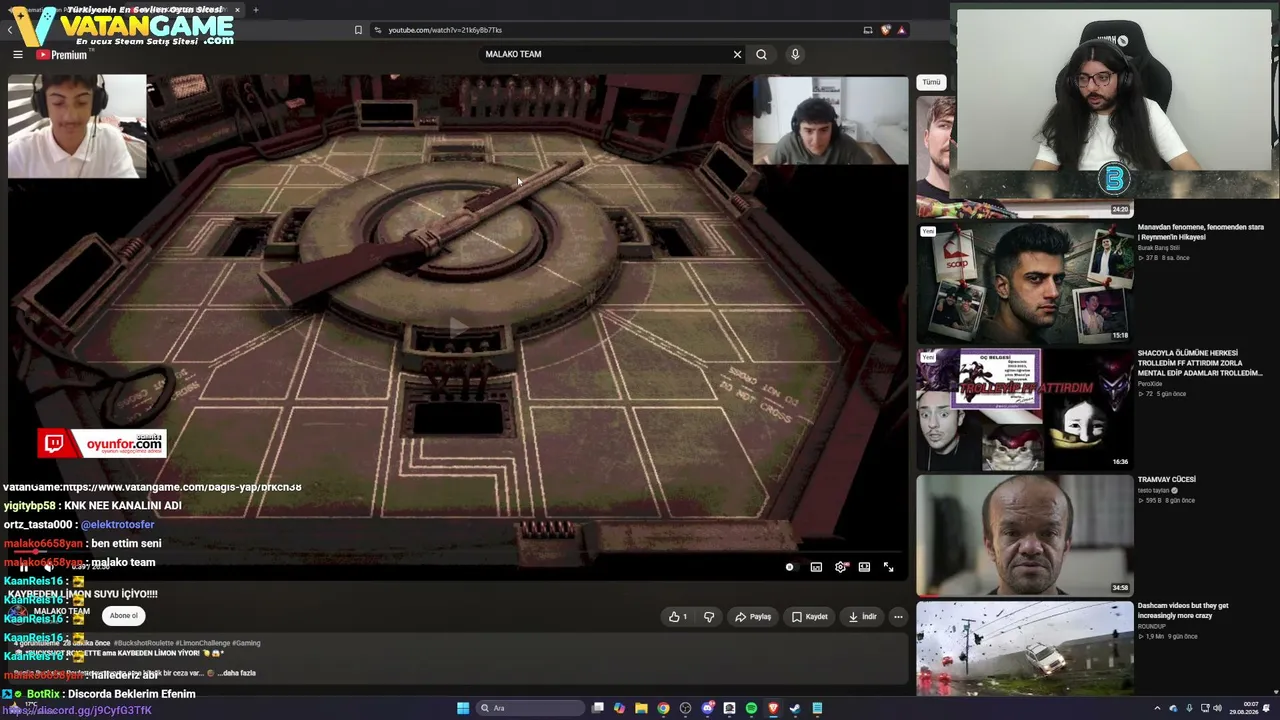Image resolution: width=1280 pixels, height=720 pixels.
Task: Open Dashcam videos thumbnail
Action: 1025,648
